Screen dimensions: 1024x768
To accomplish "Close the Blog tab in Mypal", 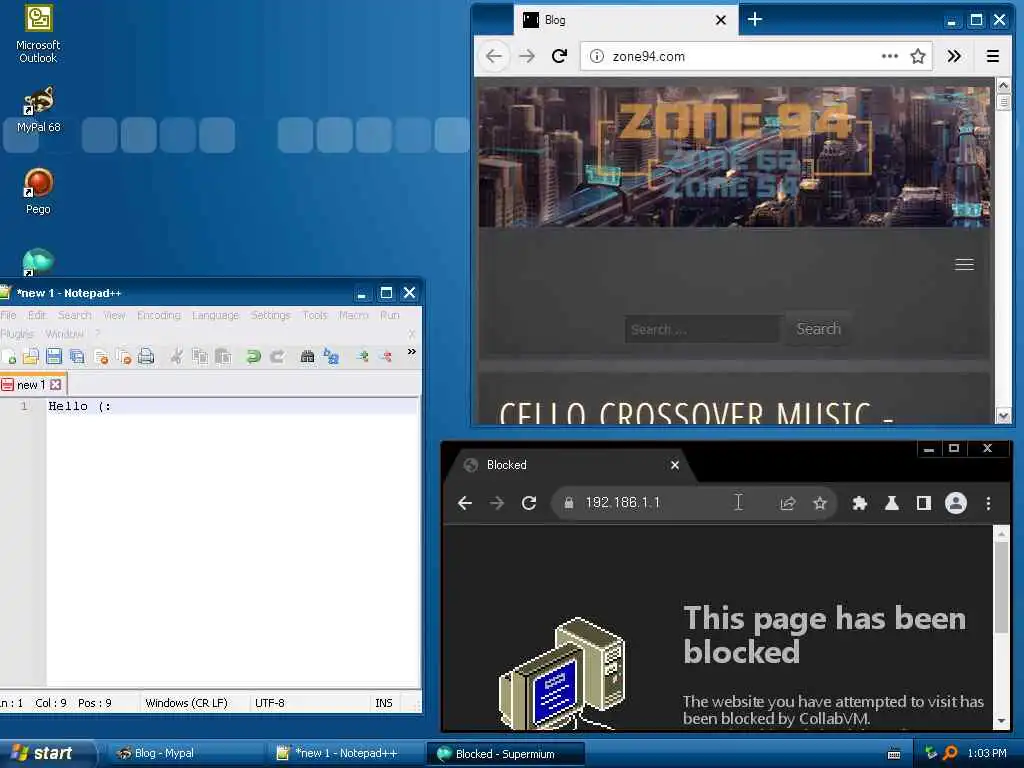I will point(721,20).
